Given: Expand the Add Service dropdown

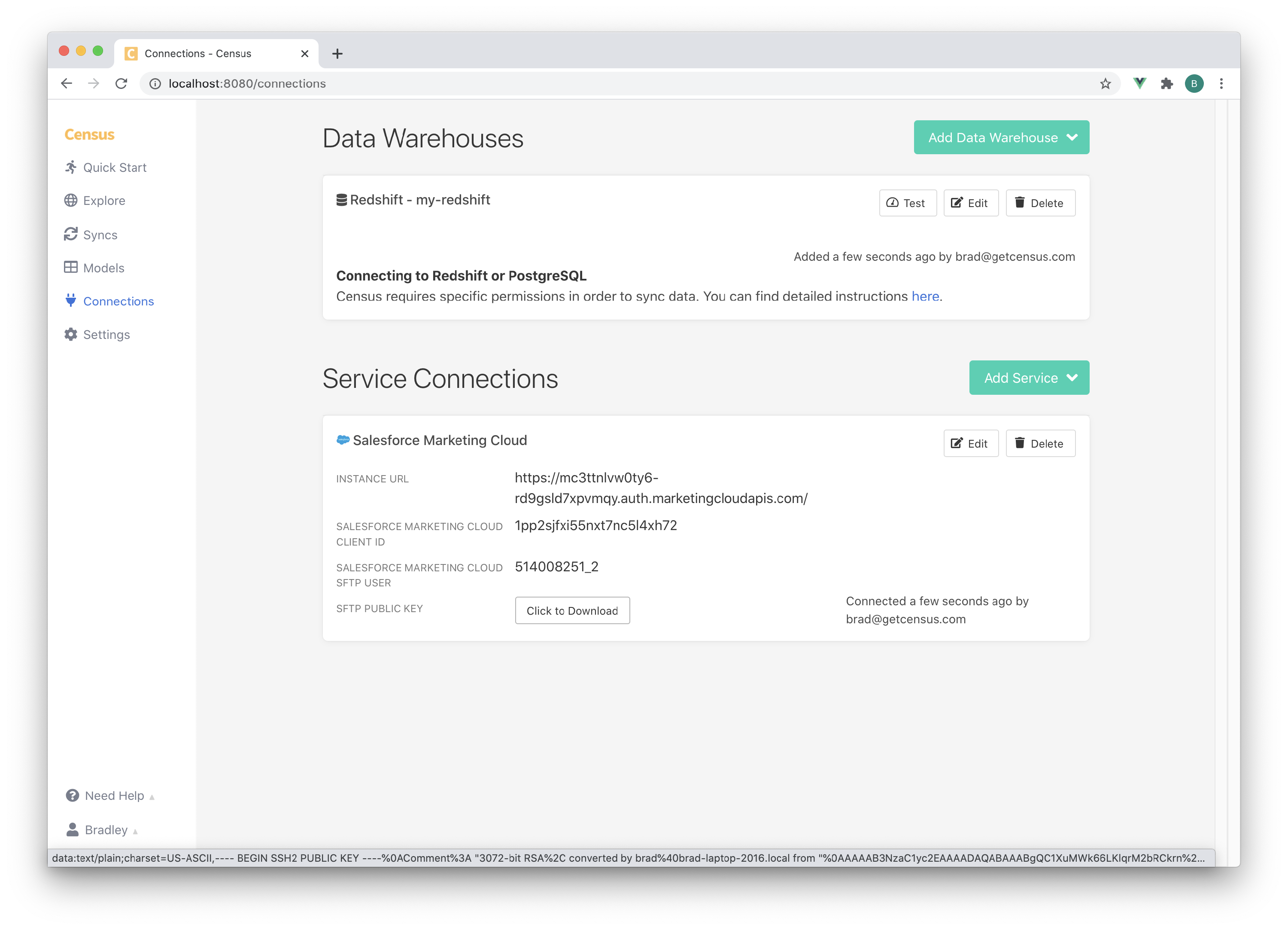Looking at the screenshot, I should [x=1029, y=378].
